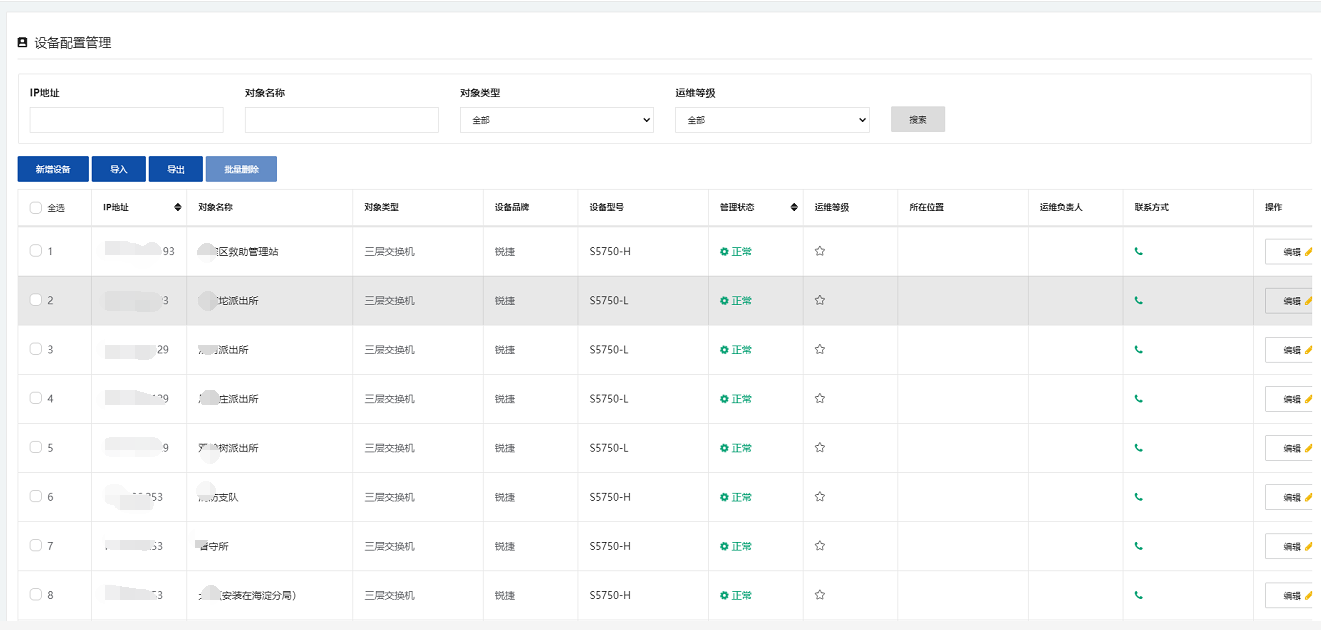
Task: Click the phone icon in row 8
Action: click(1138, 595)
